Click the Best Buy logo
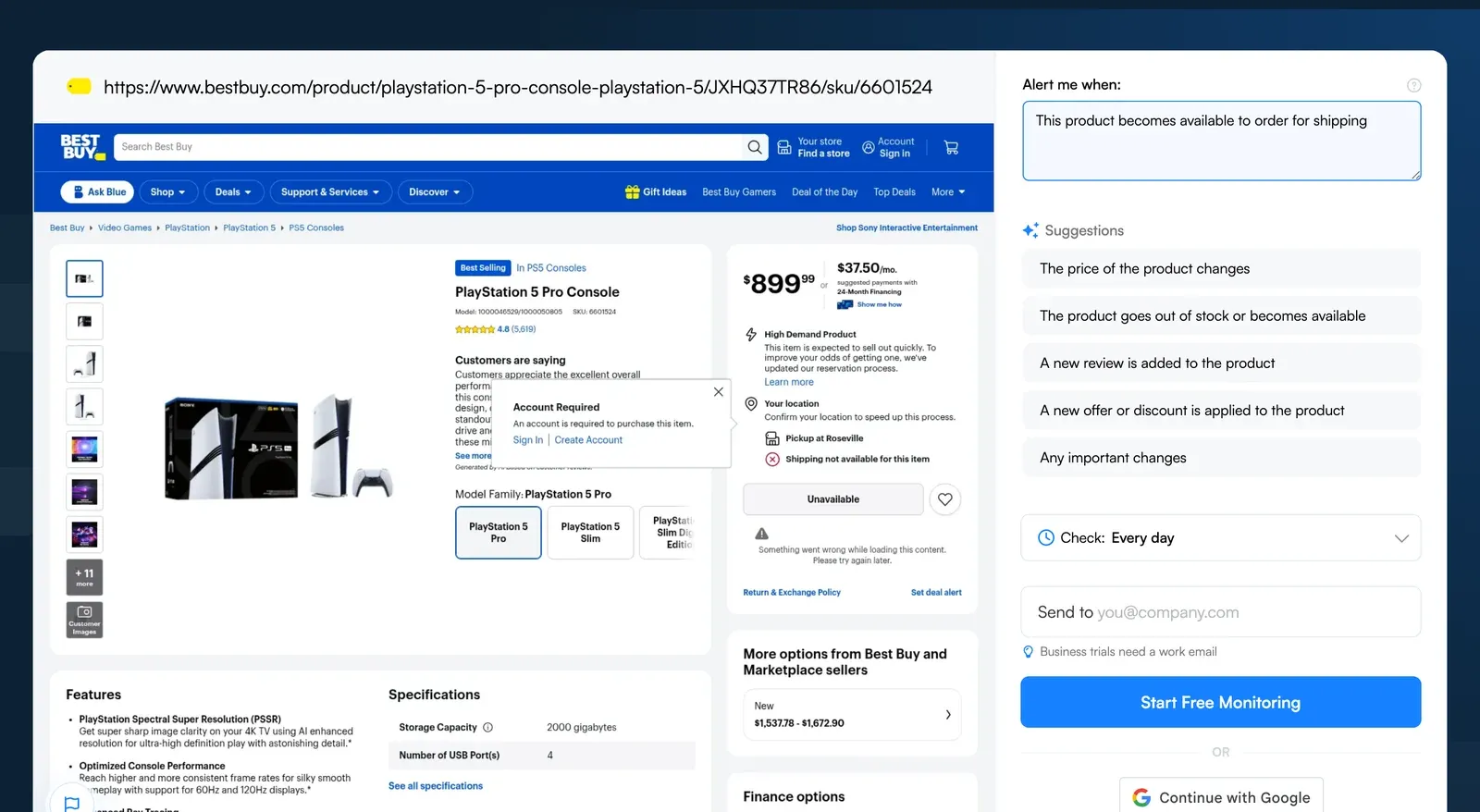This screenshot has width=1480, height=812. (82, 147)
